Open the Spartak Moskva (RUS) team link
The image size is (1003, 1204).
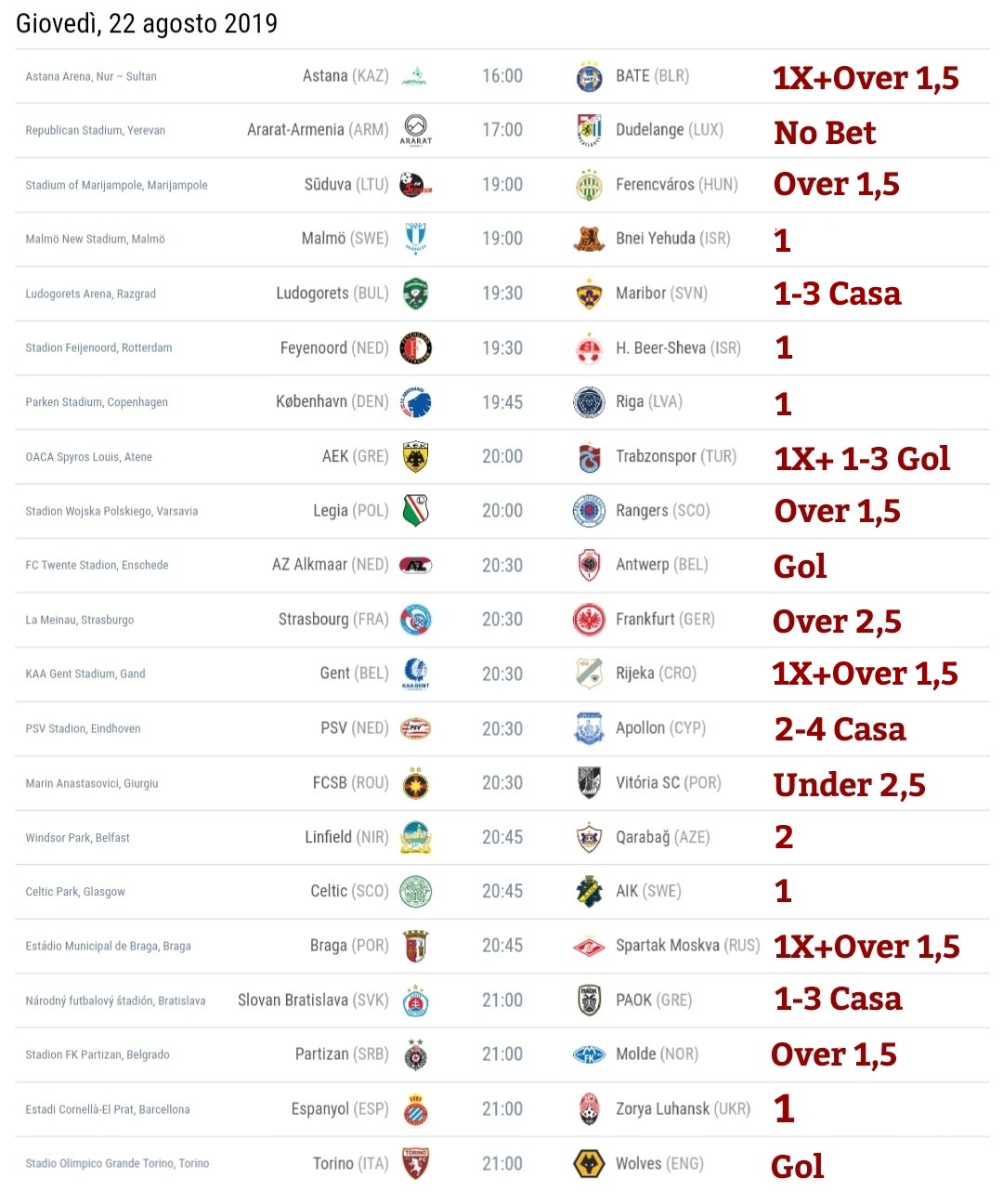[687, 946]
